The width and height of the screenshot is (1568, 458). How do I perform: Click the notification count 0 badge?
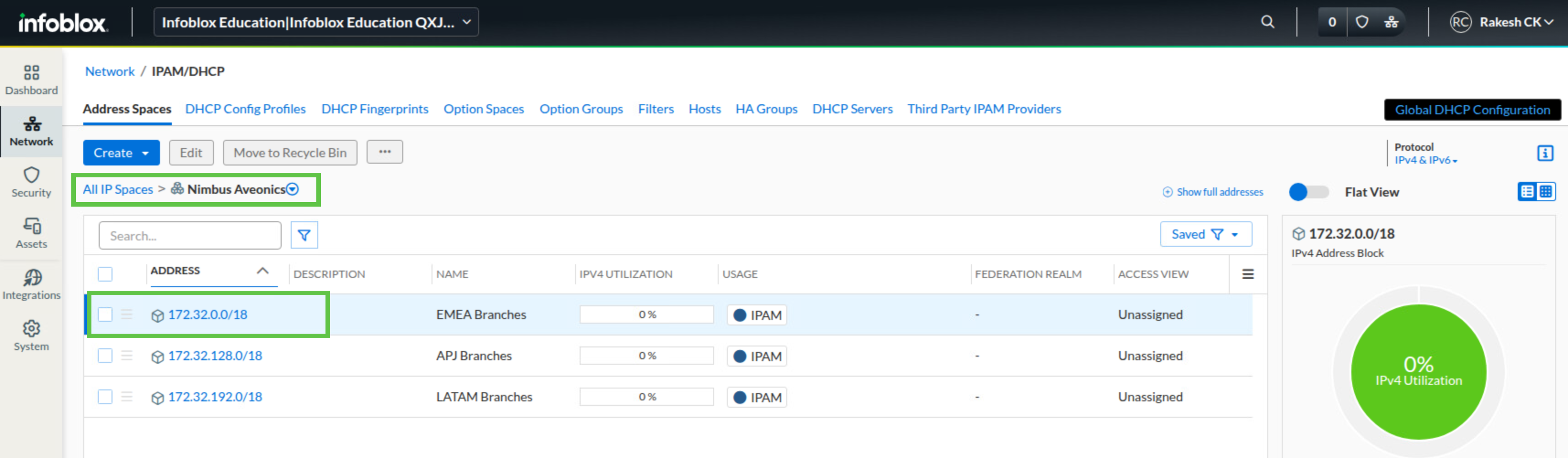click(1333, 22)
